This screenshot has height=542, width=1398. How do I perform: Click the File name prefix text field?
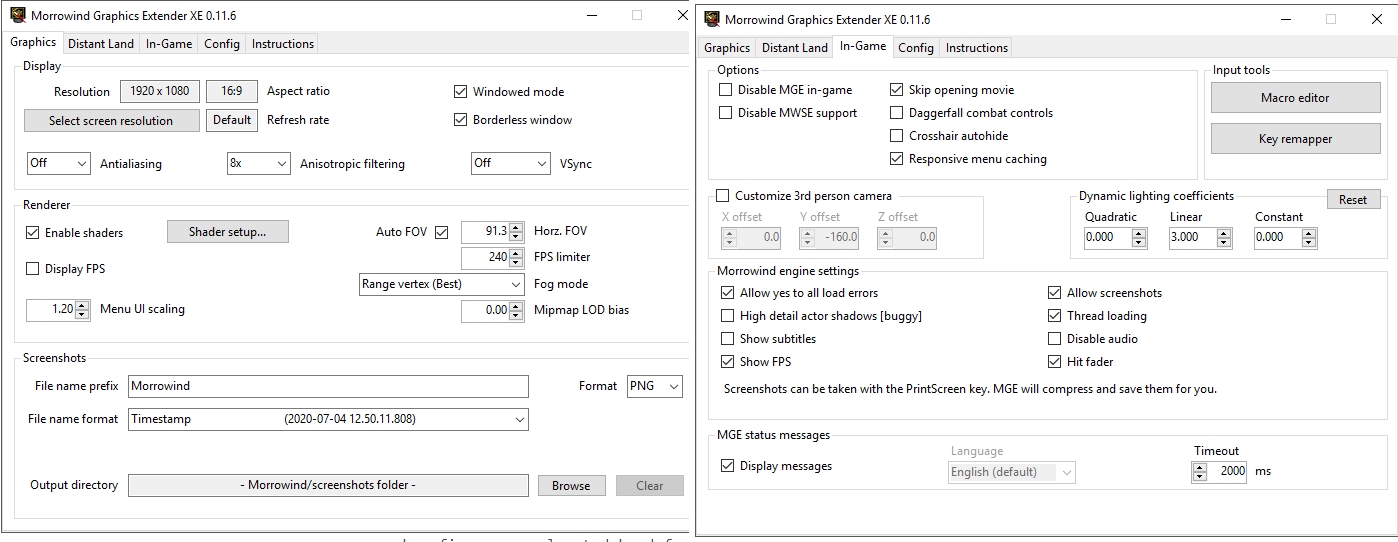tap(328, 386)
